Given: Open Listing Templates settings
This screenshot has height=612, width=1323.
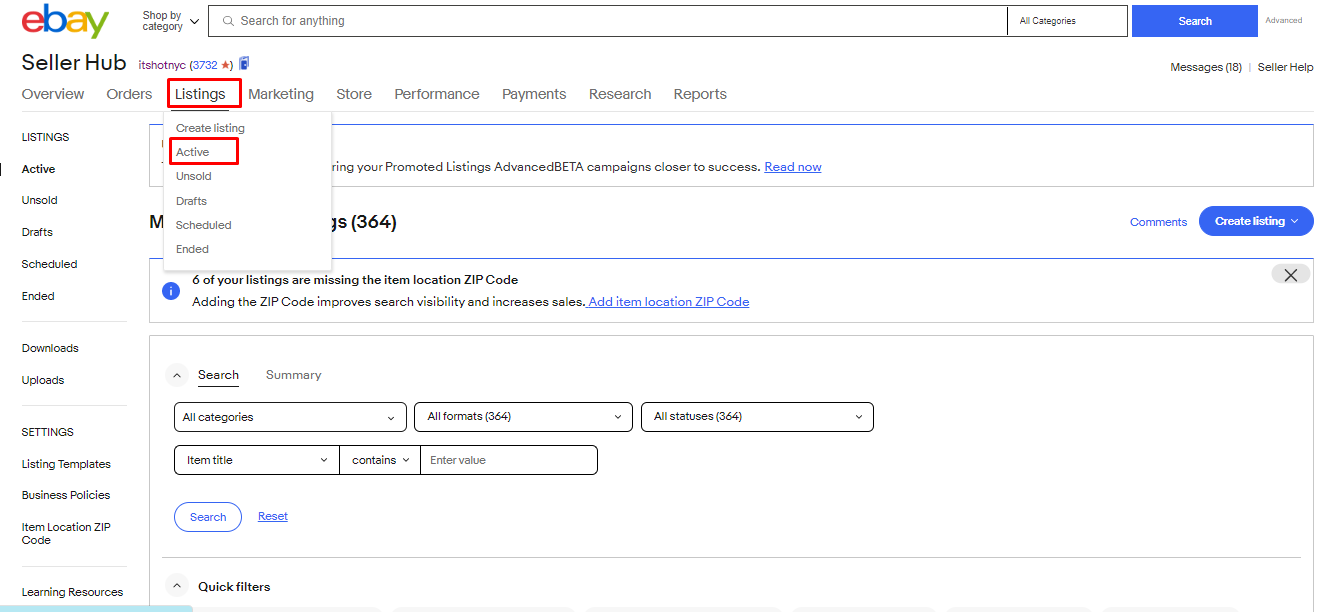Looking at the screenshot, I should click(x=66, y=464).
